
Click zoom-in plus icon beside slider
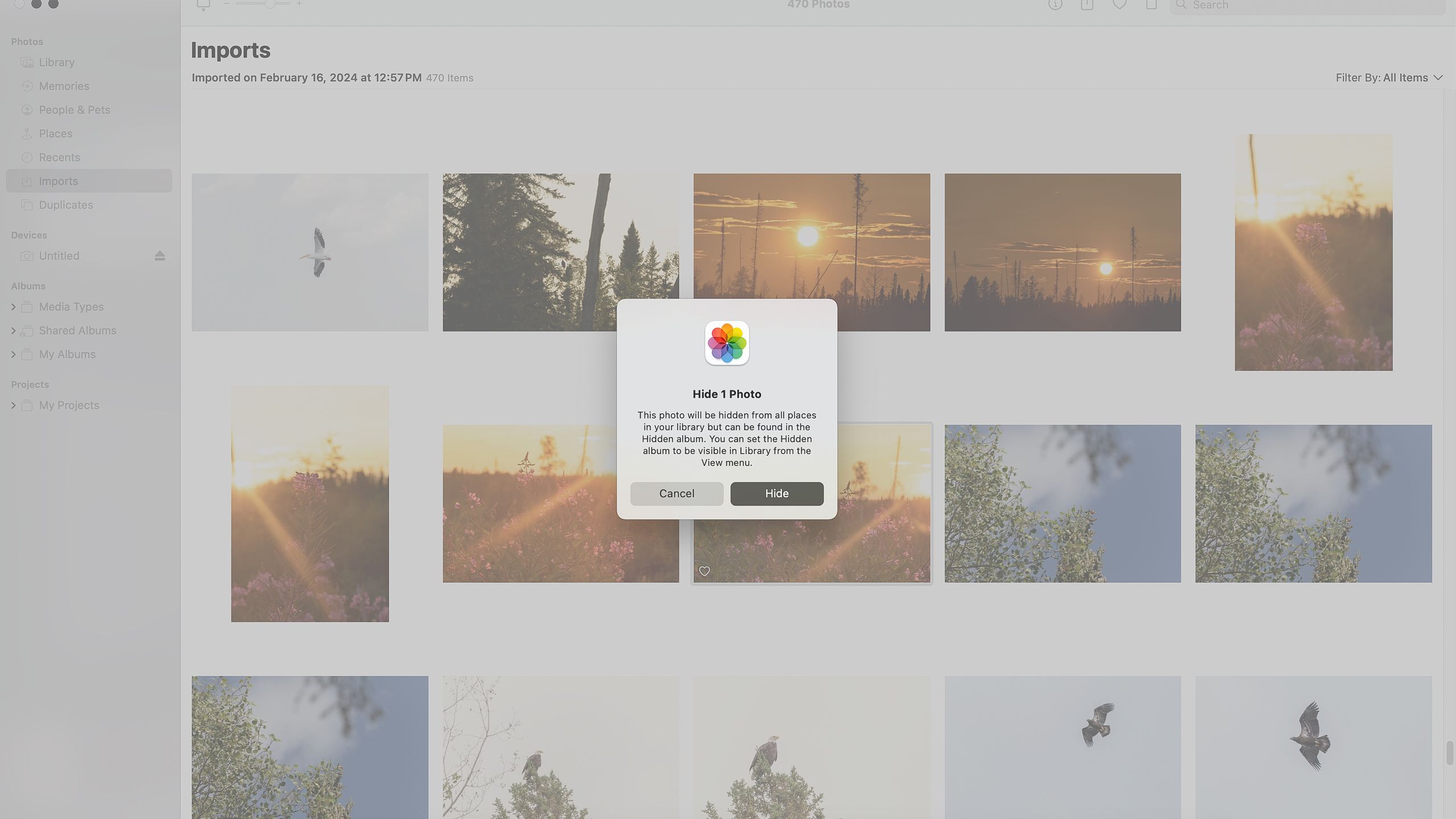pos(299,4)
